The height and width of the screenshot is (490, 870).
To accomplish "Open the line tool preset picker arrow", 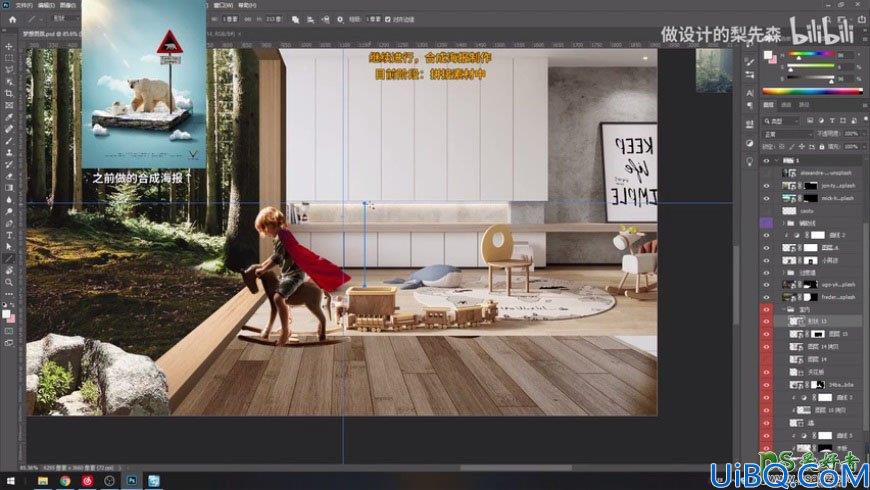I will click(40, 19).
